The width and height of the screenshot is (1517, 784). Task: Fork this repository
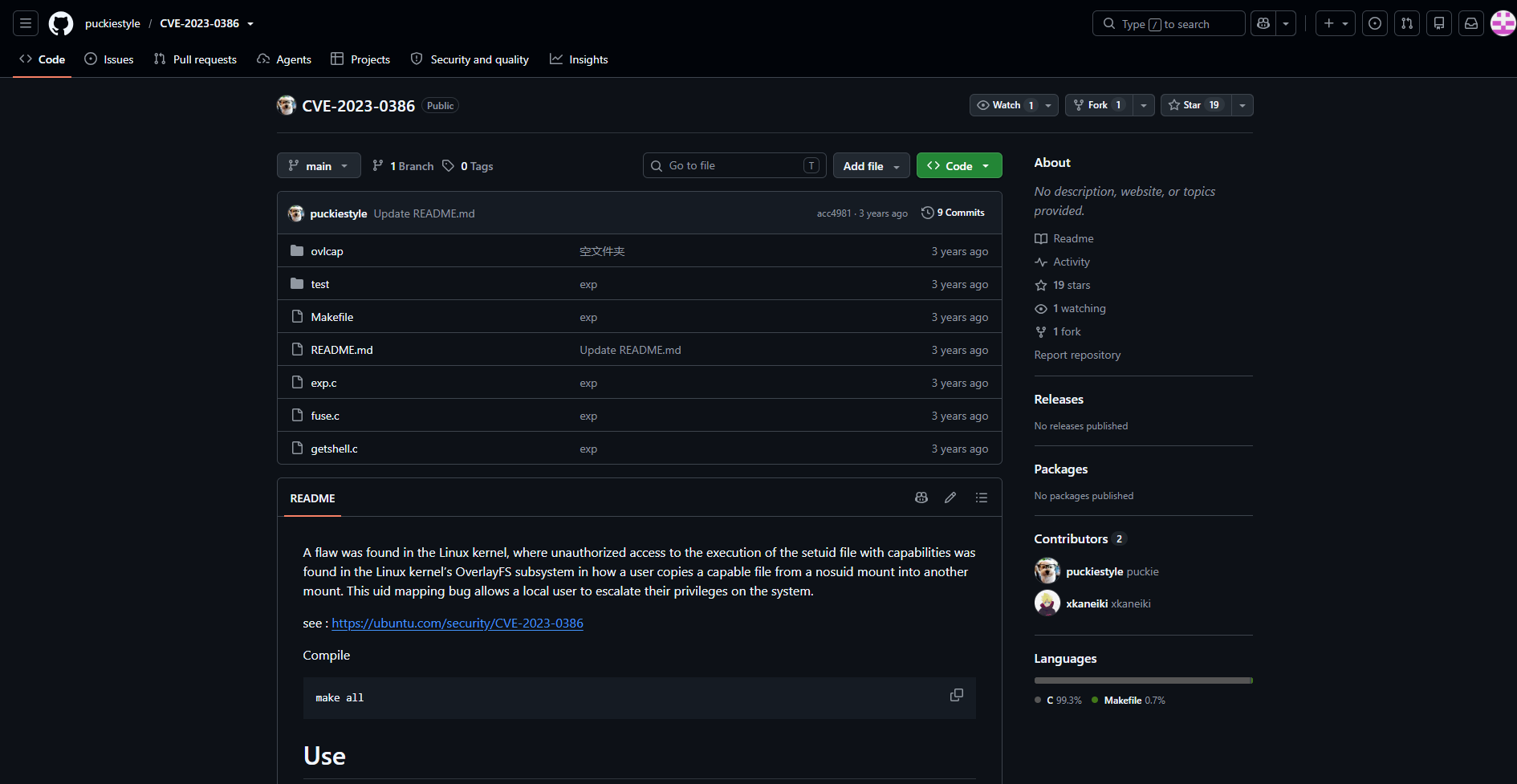tap(1099, 105)
